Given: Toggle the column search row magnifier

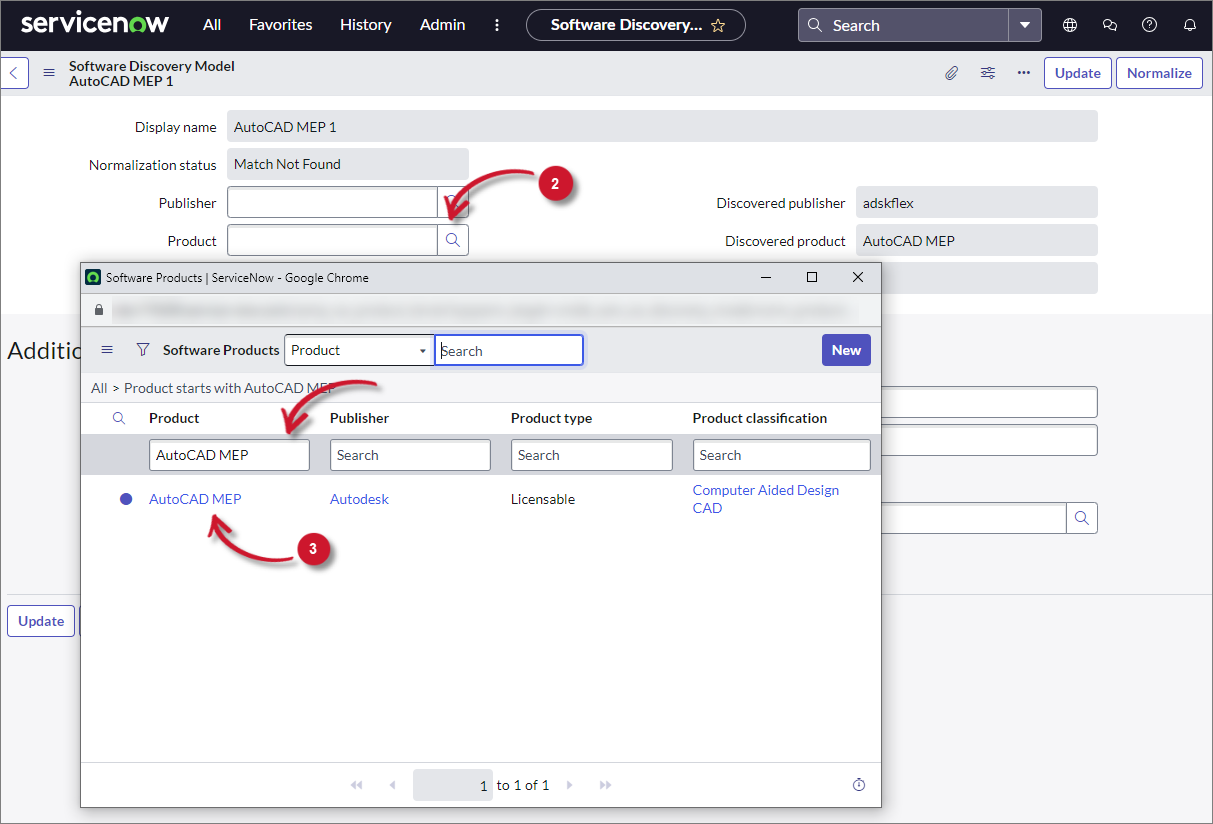Looking at the screenshot, I should coord(119,418).
